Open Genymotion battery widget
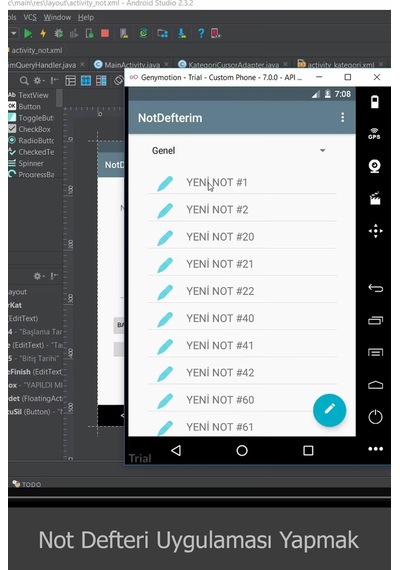This screenshot has height=570, width=400. [x=375, y=102]
